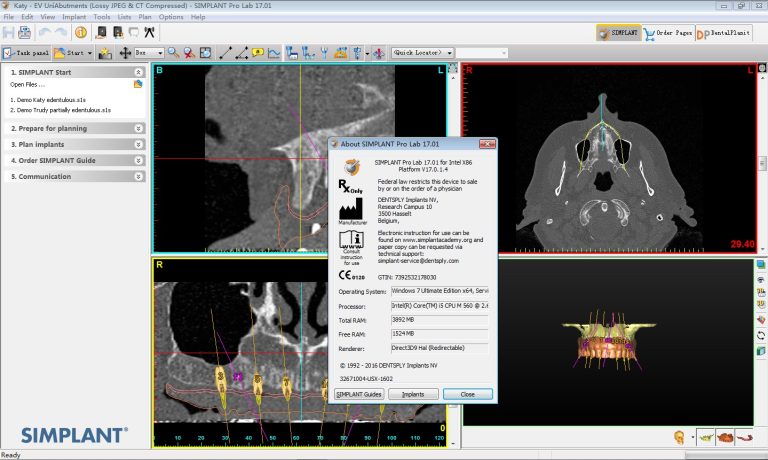Collapse the SIMPLANT Start section

pos(139,72)
